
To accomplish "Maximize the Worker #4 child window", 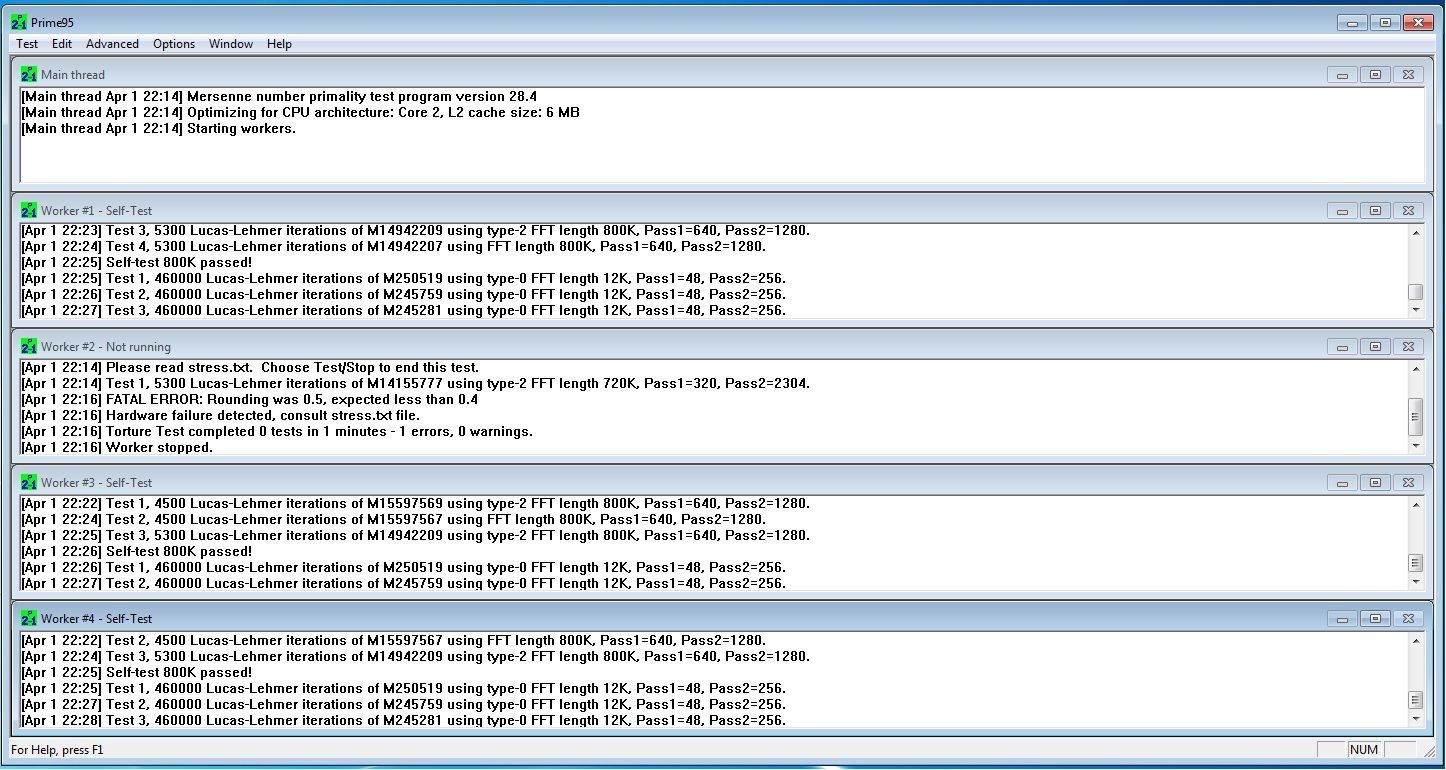I will 1375,618.
